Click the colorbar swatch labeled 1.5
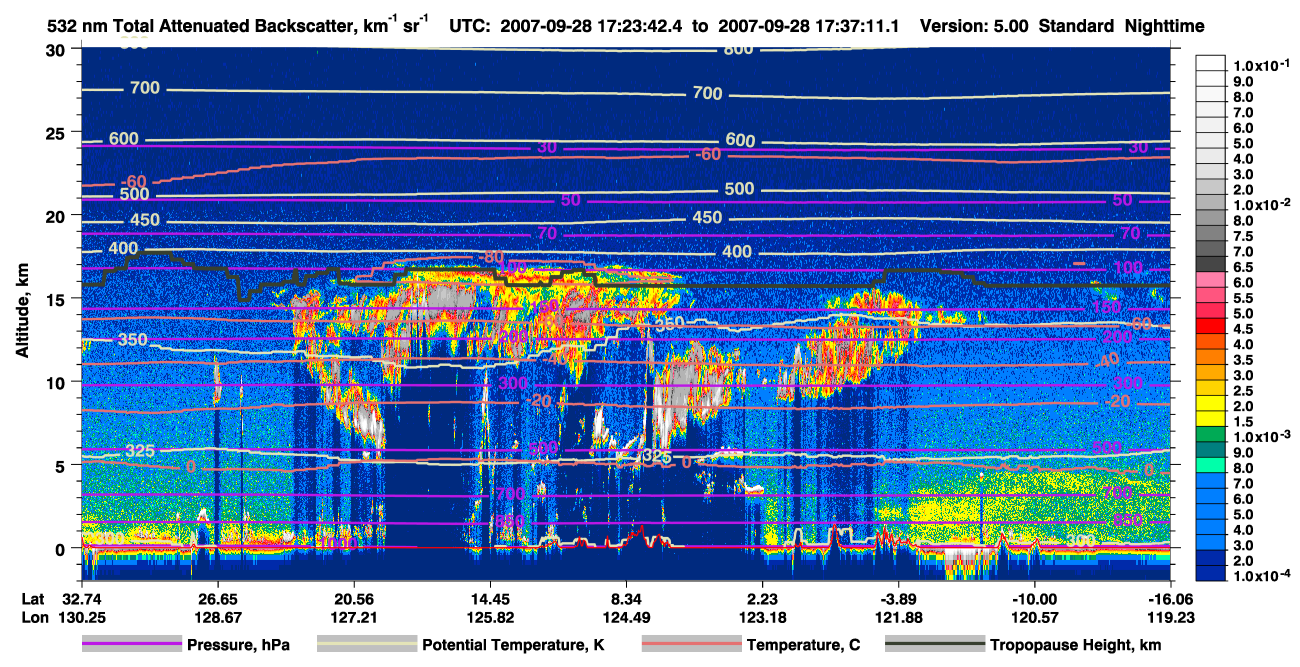This screenshot has height=667, width=1300. point(1211,421)
